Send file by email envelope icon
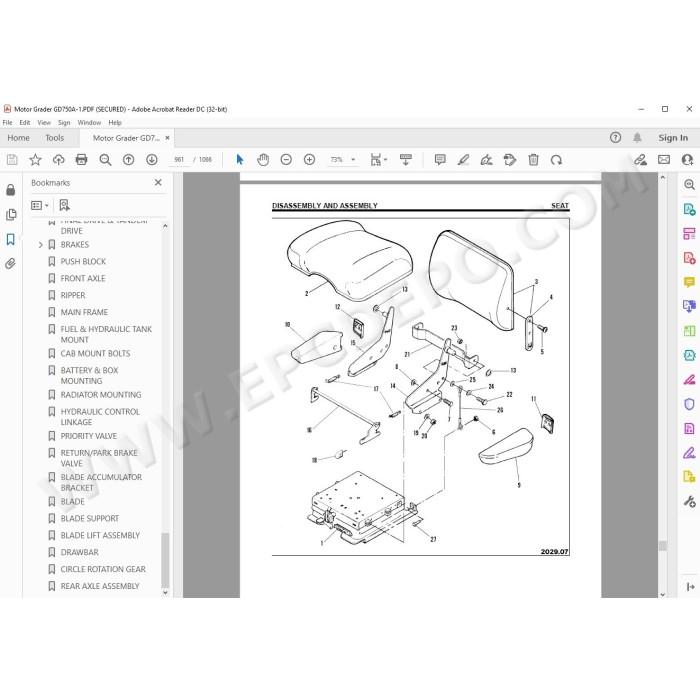 664,159
